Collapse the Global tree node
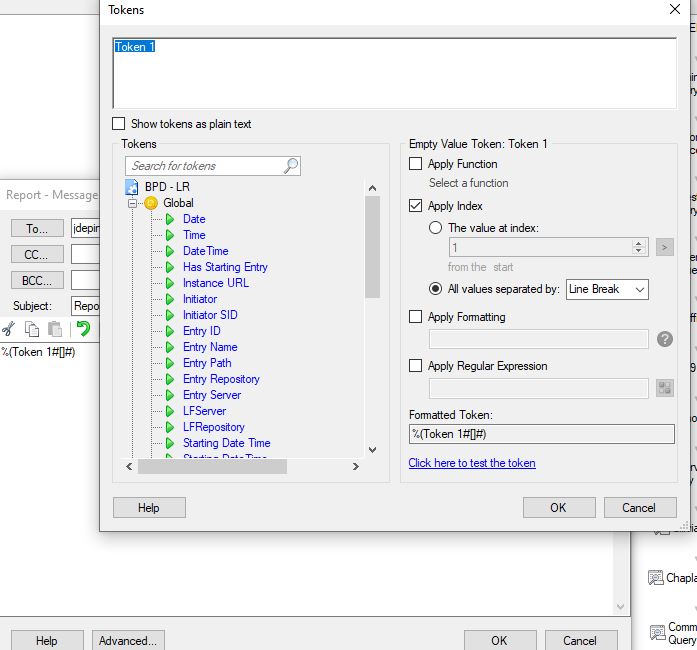 [132, 204]
